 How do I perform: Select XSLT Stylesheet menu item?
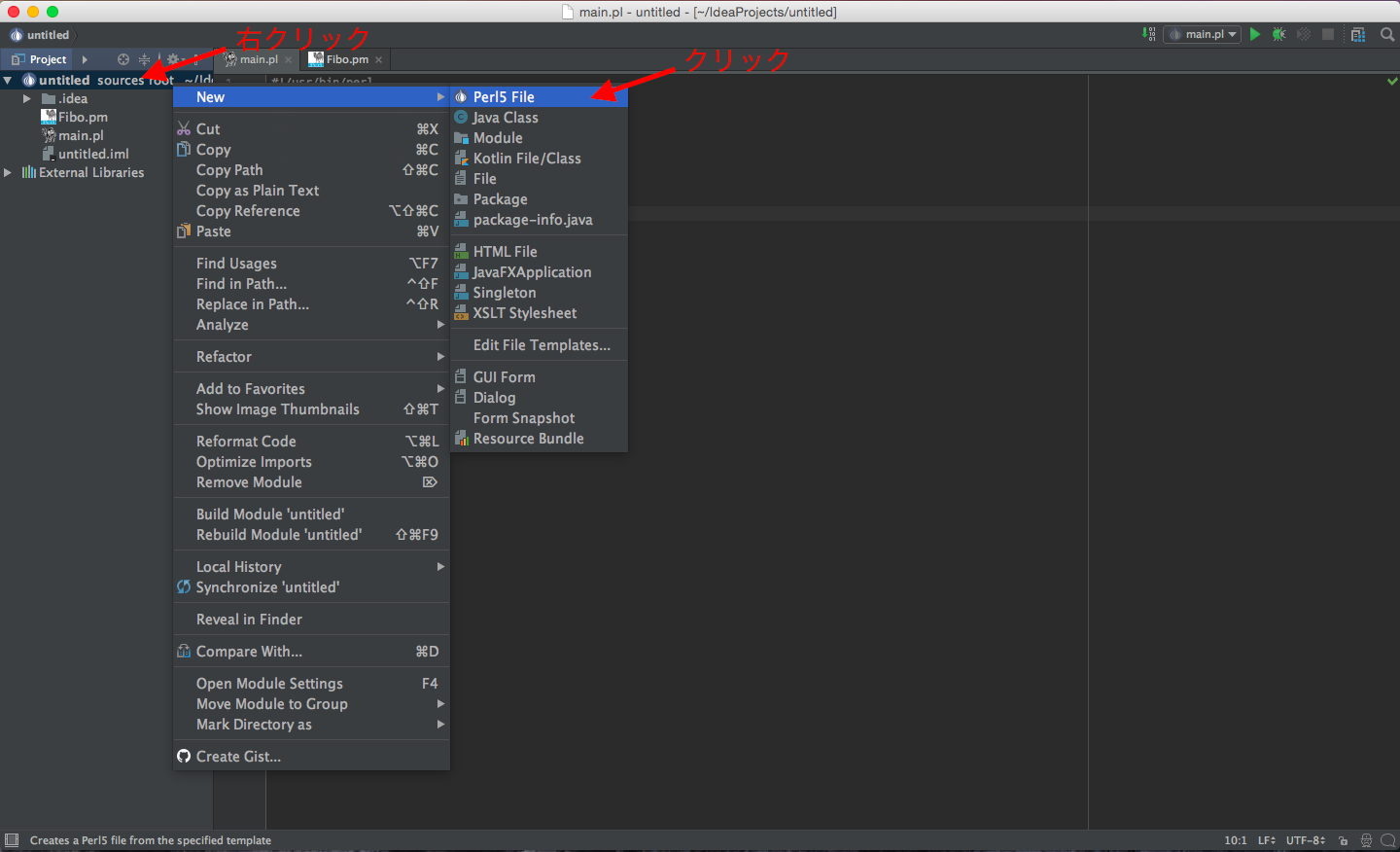pyautogui.click(x=539, y=313)
